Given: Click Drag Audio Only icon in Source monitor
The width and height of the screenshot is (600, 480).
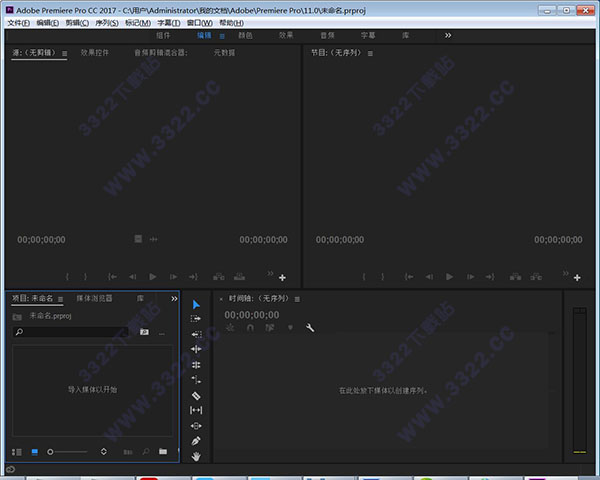Looking at the screenshot, I should [153, 239].
